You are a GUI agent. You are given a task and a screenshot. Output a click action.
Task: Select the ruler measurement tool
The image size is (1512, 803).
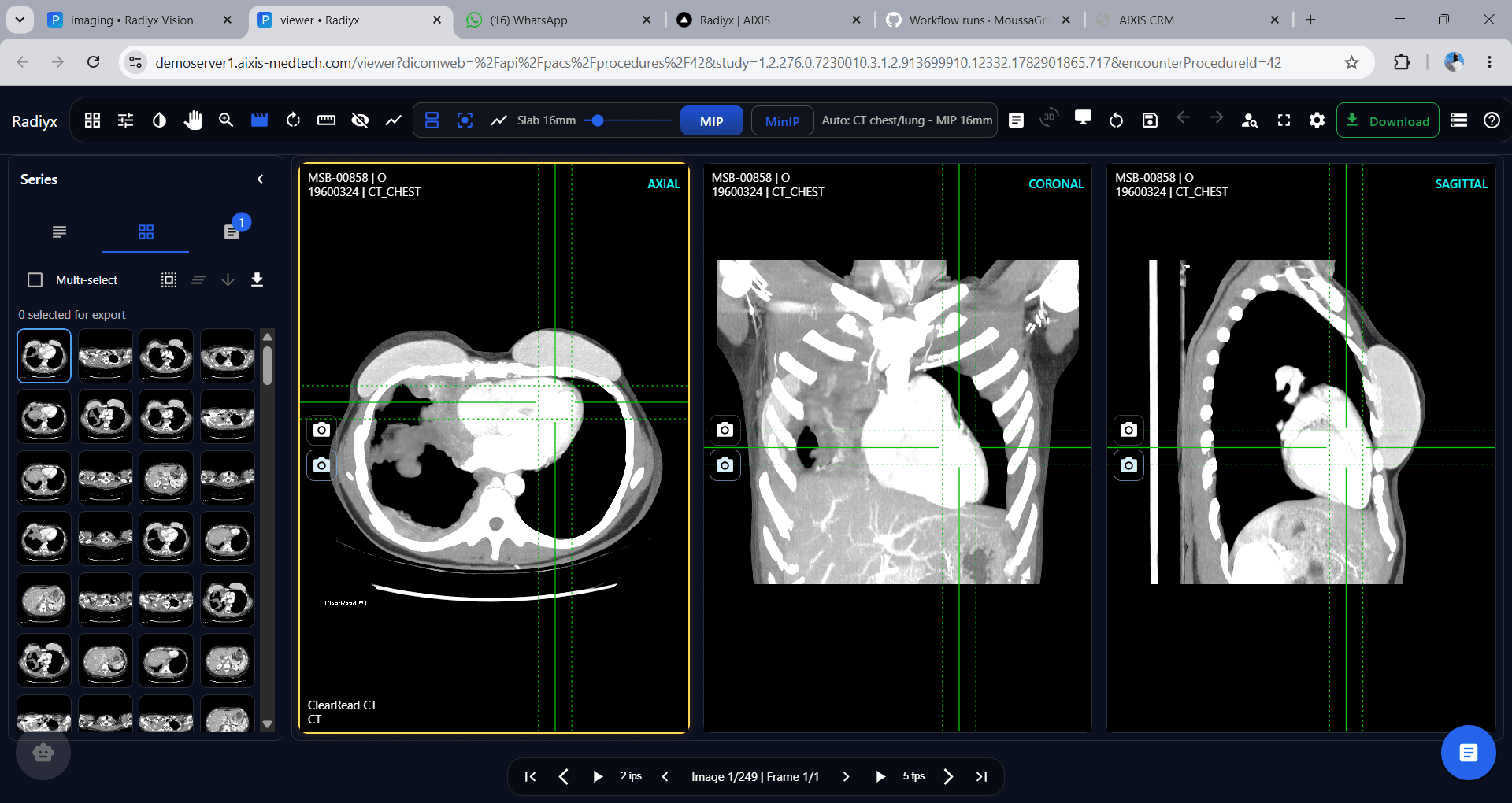click(326, 120)
